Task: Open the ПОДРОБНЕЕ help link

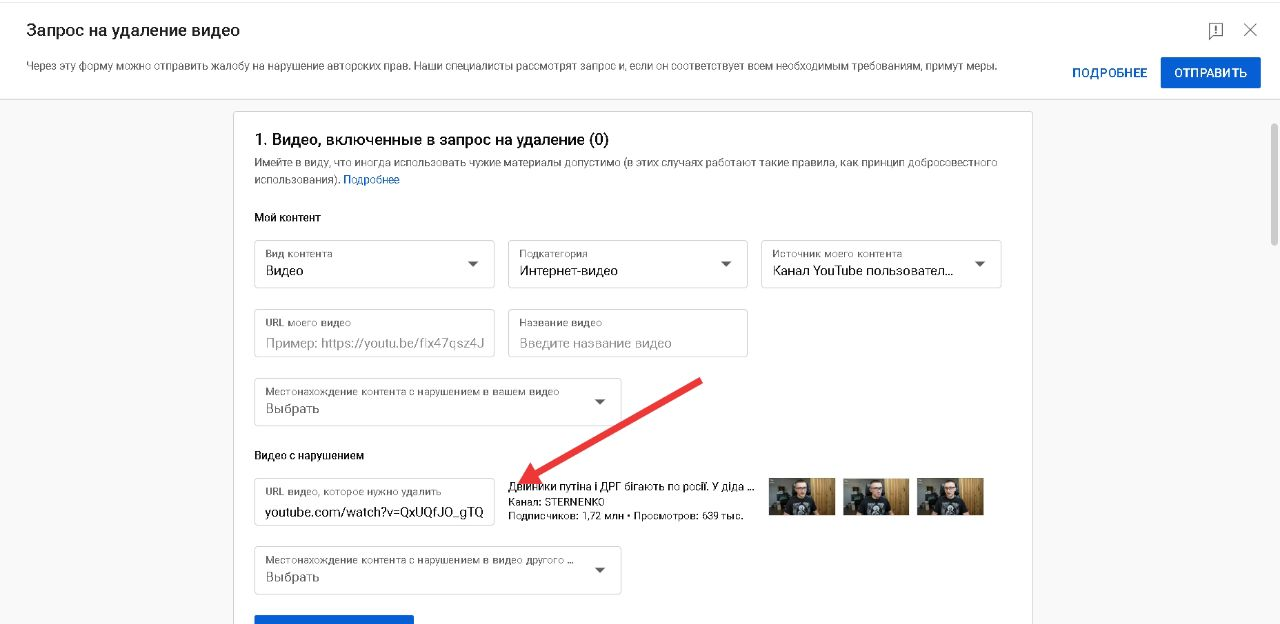Action: [x=1109, y=73]
